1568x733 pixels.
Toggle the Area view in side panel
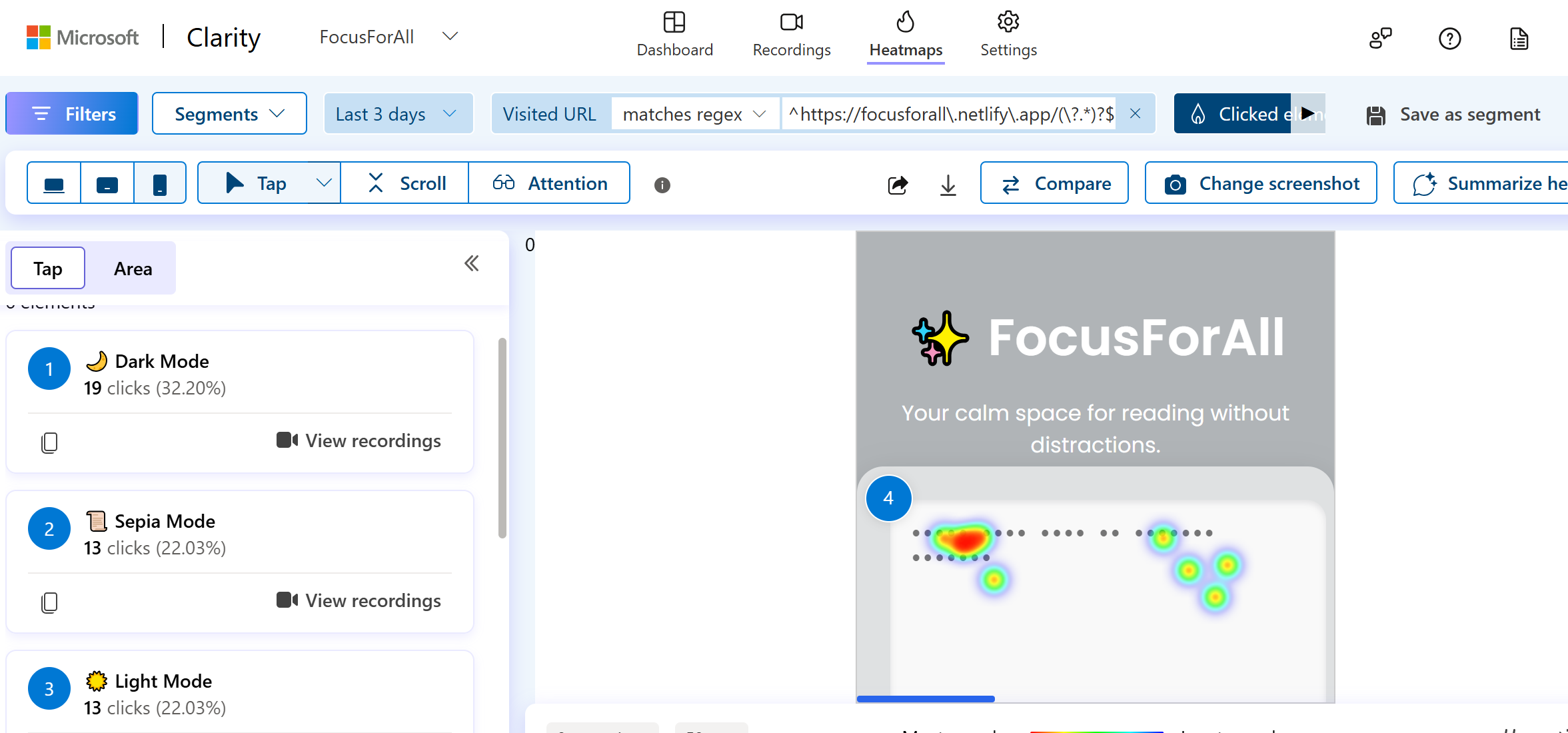[x=133, y=269]
